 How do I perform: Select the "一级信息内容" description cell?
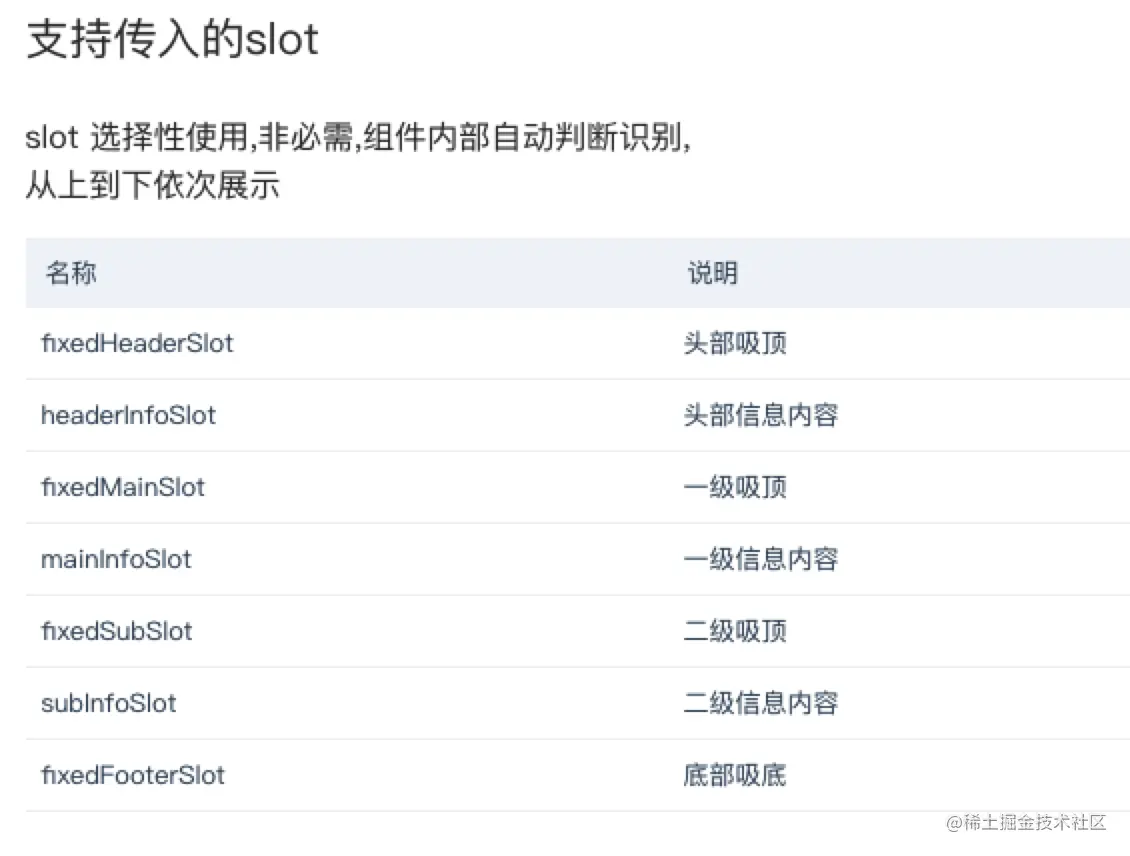coord(760,559)
